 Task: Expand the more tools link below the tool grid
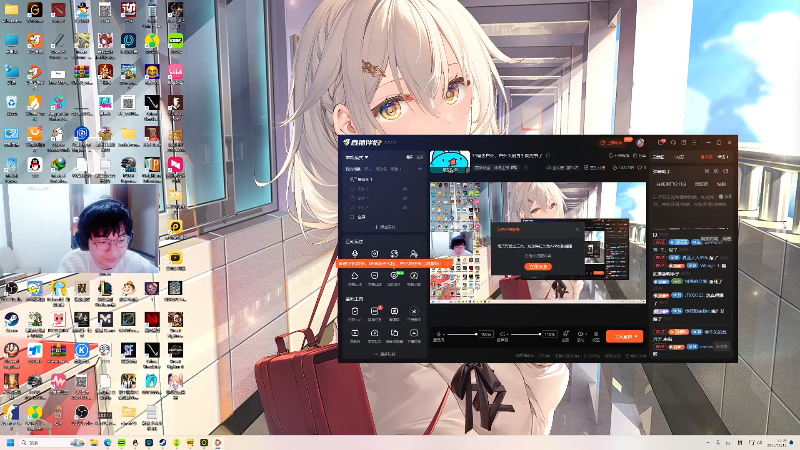coord(385,354)
